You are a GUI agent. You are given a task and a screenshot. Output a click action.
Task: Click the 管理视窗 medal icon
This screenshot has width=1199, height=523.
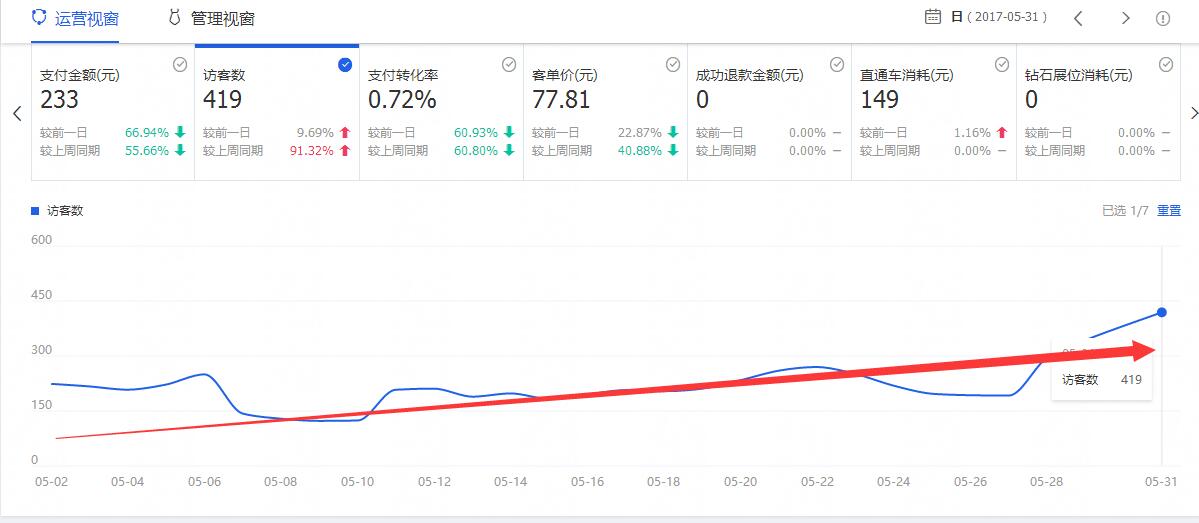[174, 18]
